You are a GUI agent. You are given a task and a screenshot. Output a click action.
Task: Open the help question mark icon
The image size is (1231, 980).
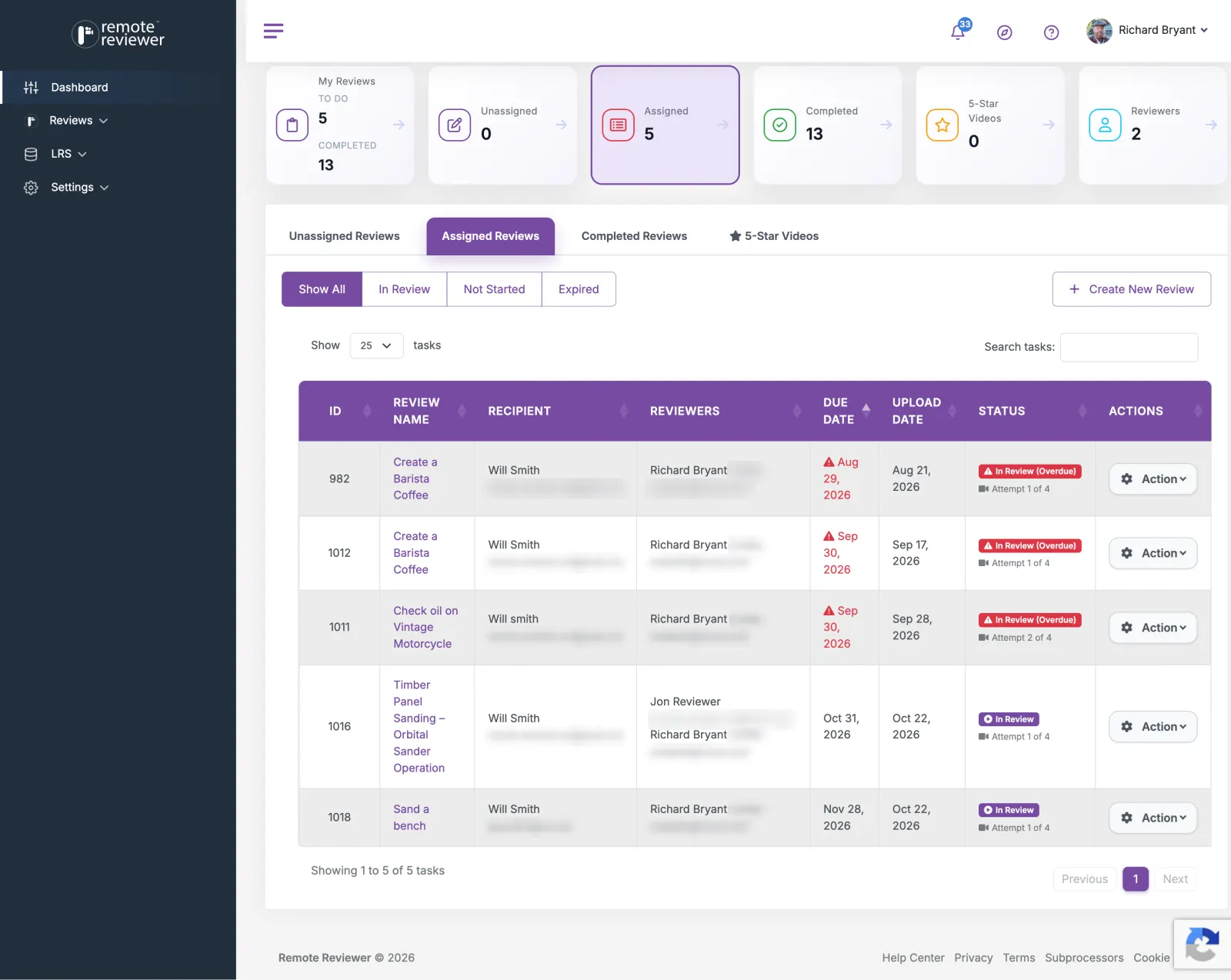1051,32
